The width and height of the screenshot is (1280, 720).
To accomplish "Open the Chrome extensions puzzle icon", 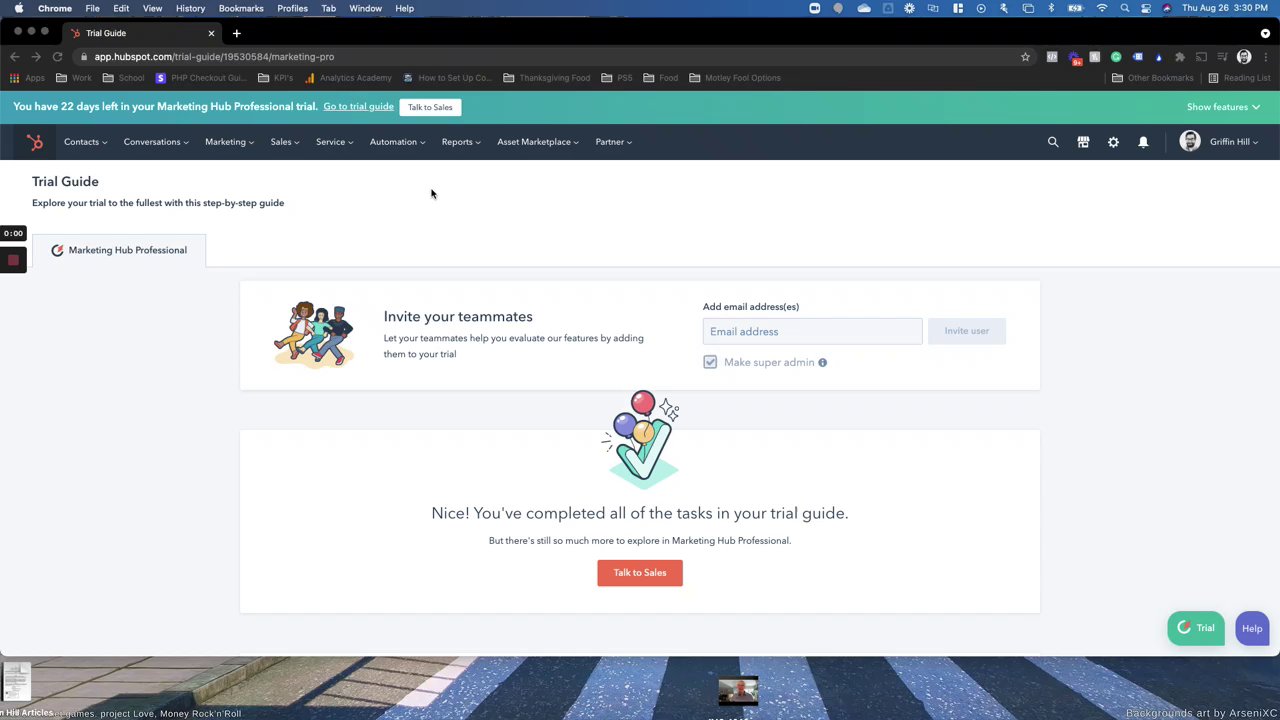I will pos(1180,57).
